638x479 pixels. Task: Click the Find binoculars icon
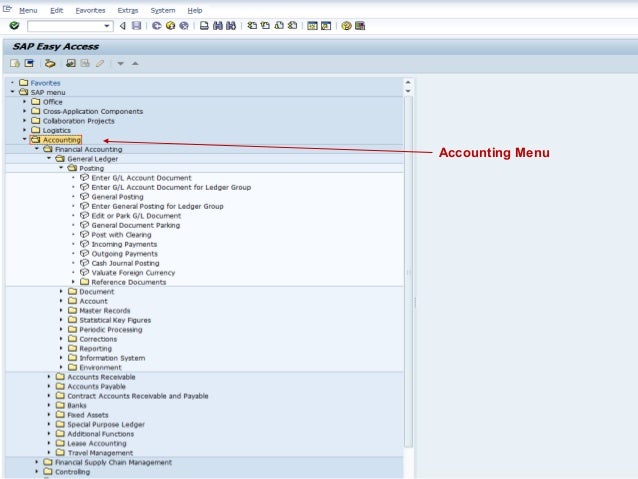tap(218, 26)
